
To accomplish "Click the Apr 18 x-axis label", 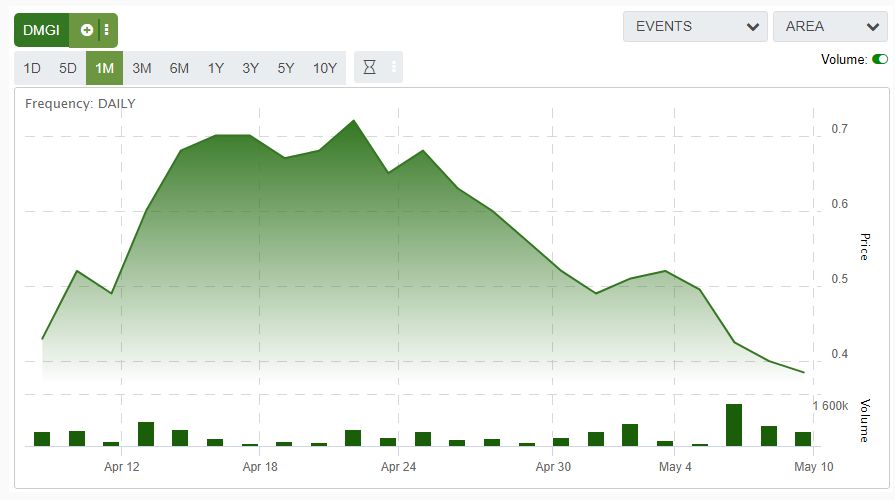I will [x=260, y=467].
